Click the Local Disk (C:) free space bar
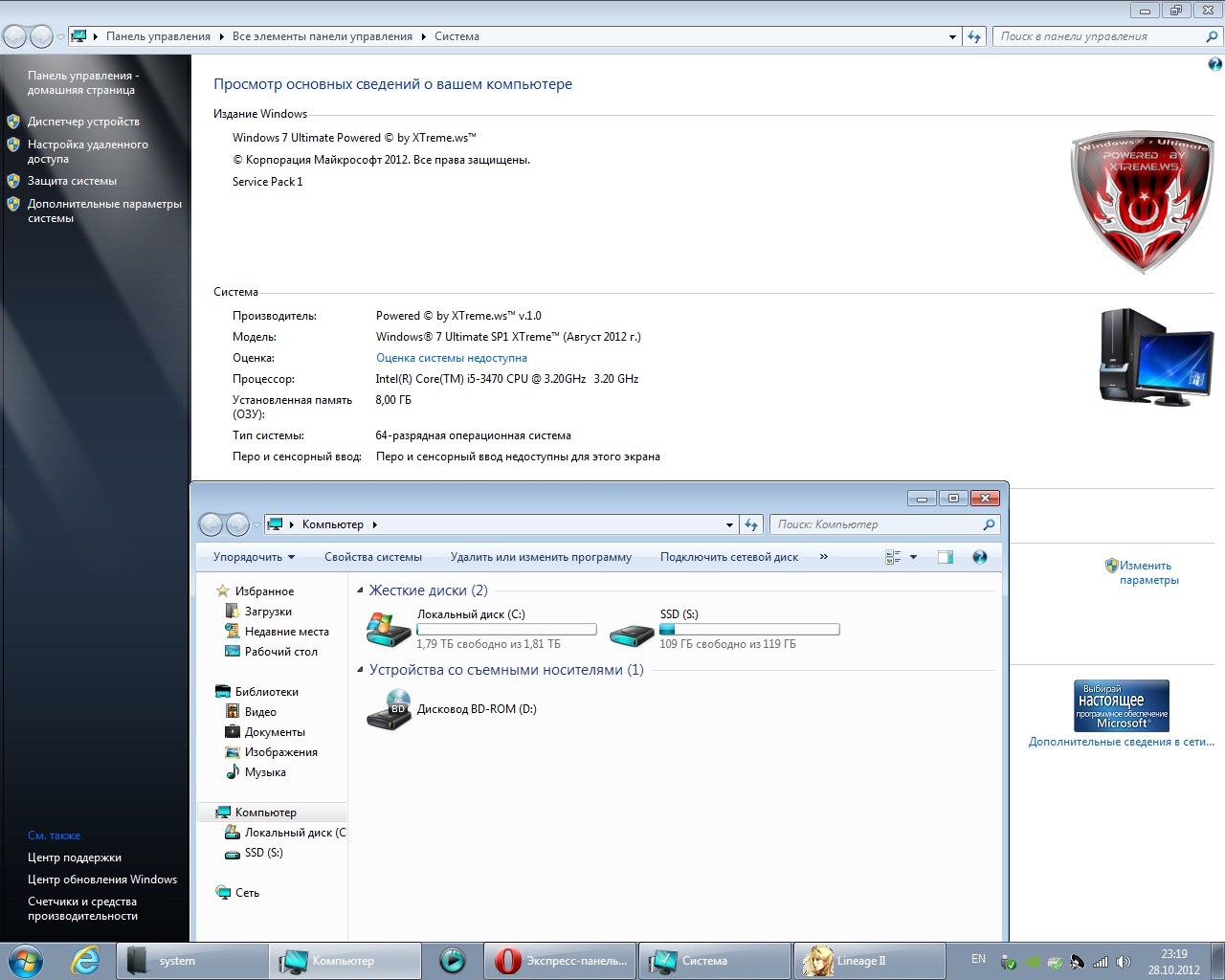This screenshot has width=1225, height=980. (x=506, y=630)
